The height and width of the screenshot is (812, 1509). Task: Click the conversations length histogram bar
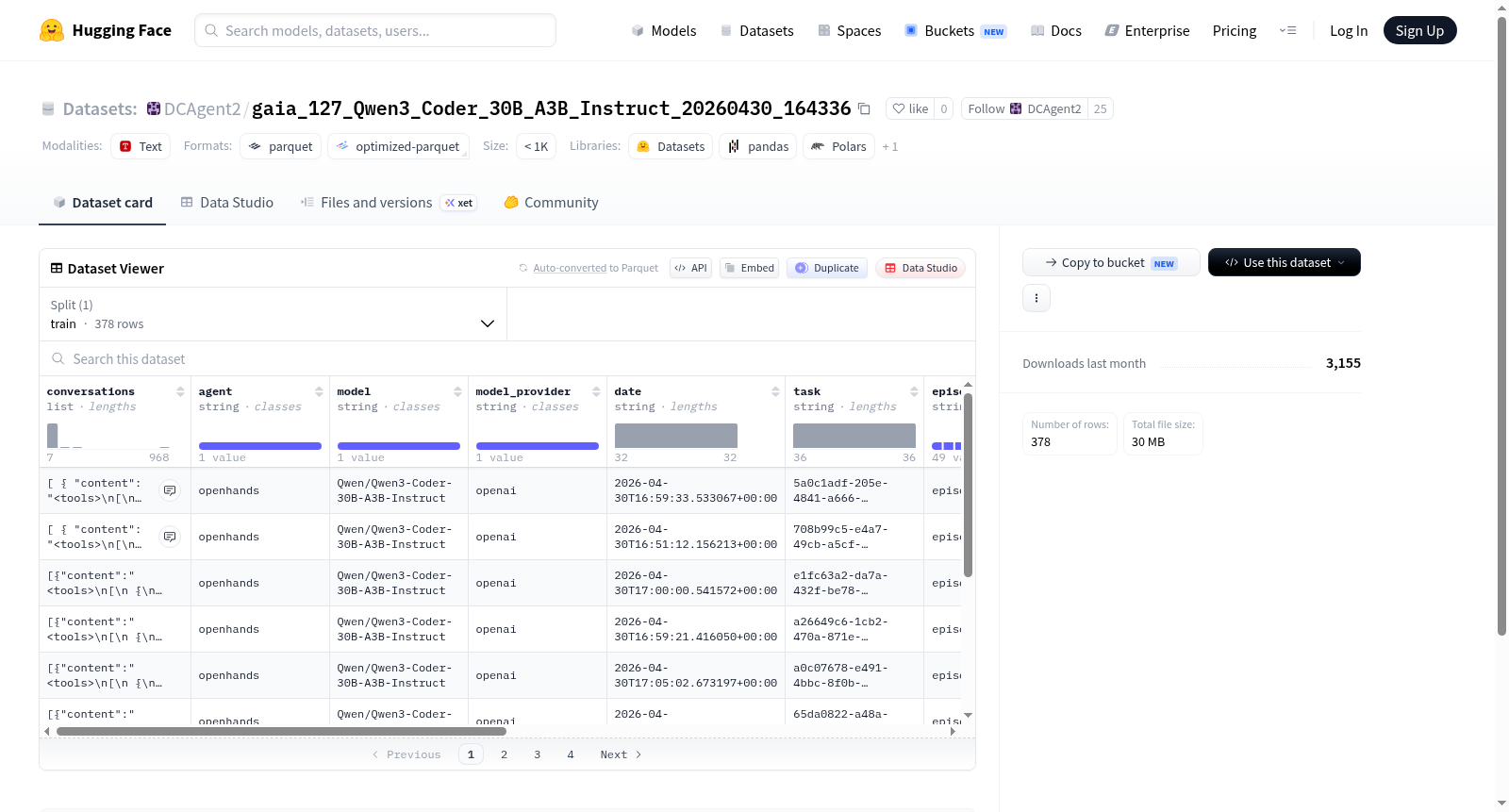(53, 436)
